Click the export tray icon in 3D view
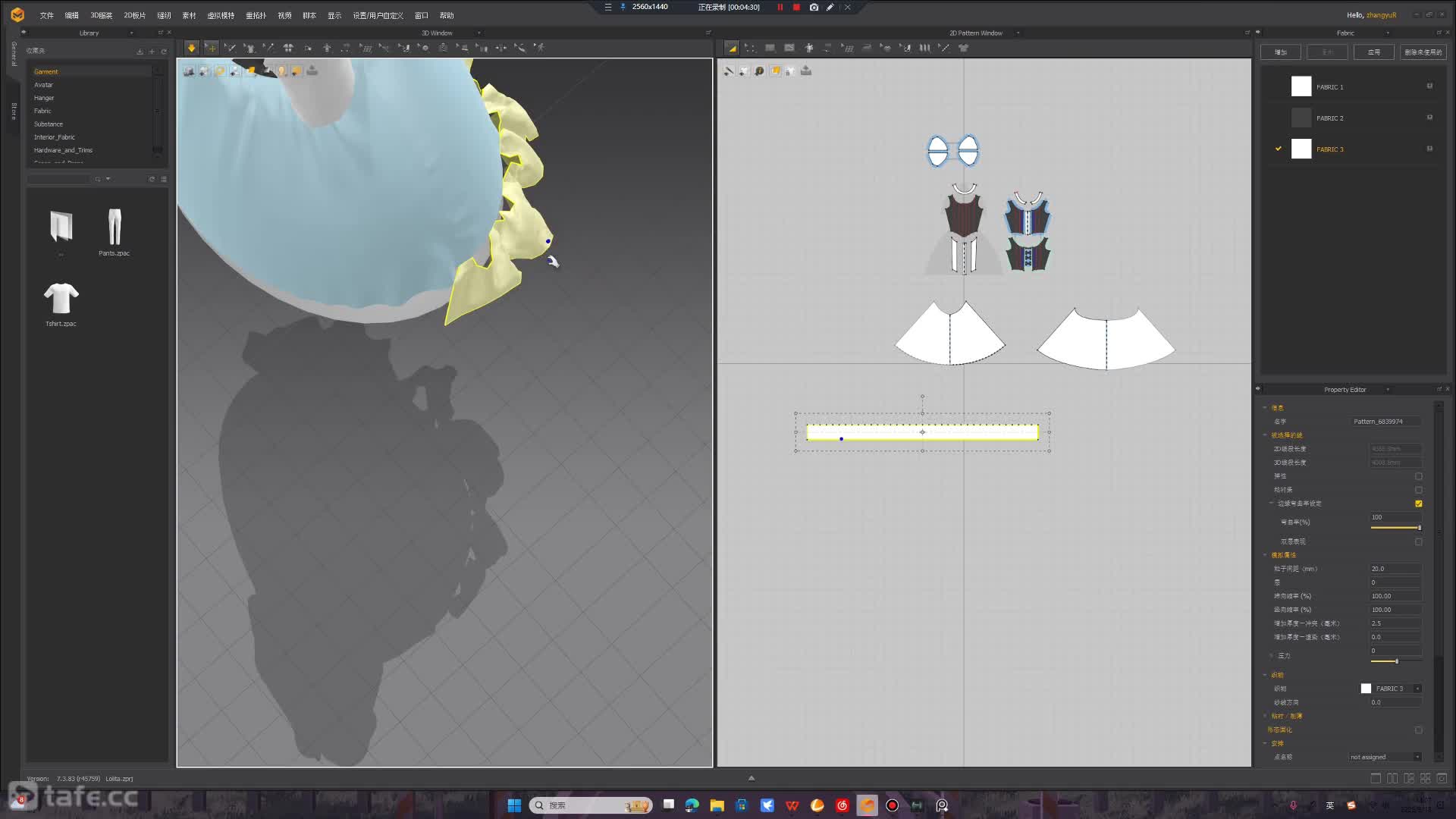 (312, 71)
